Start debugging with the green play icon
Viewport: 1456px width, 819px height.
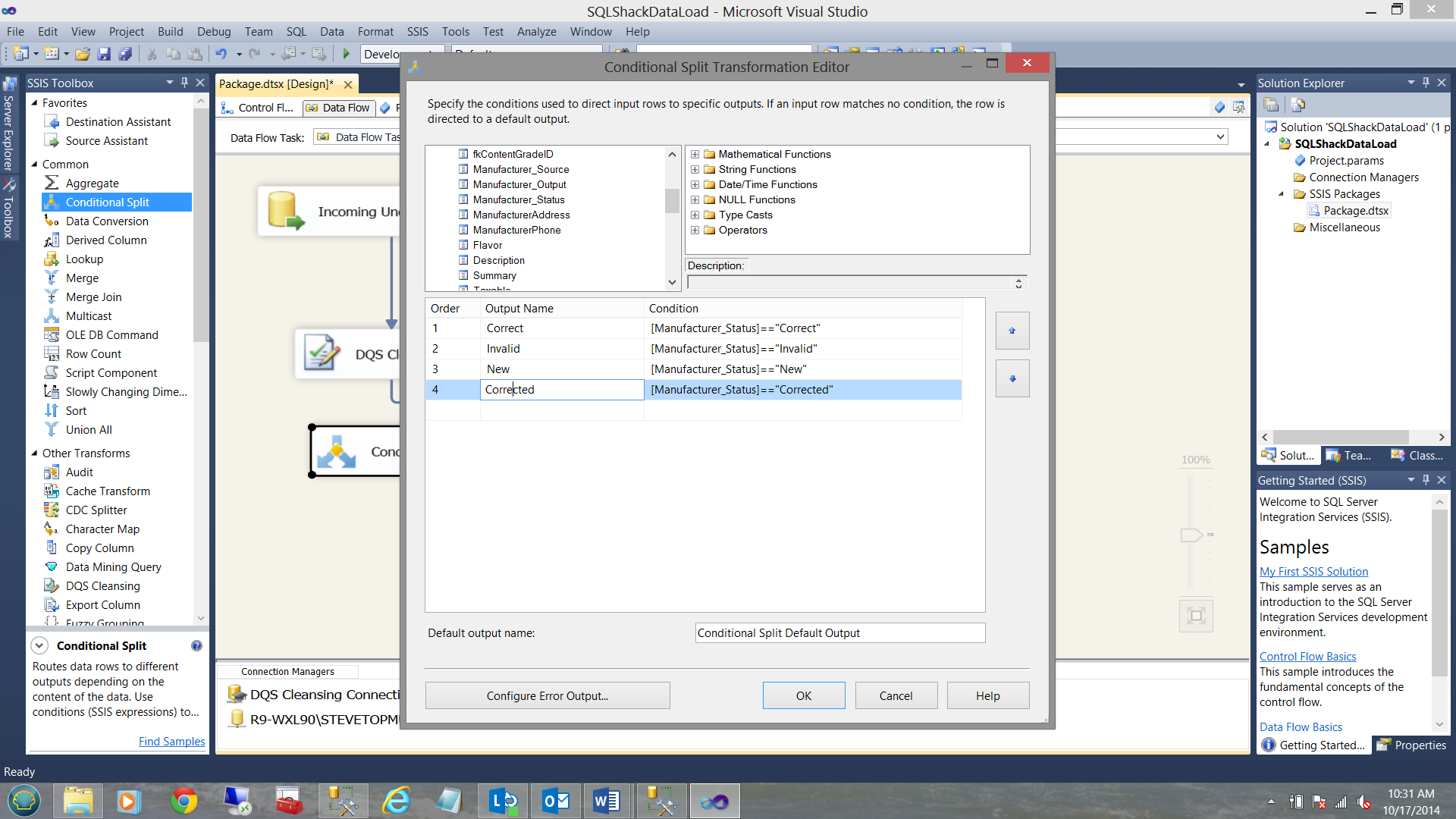(x=347, y=54)
